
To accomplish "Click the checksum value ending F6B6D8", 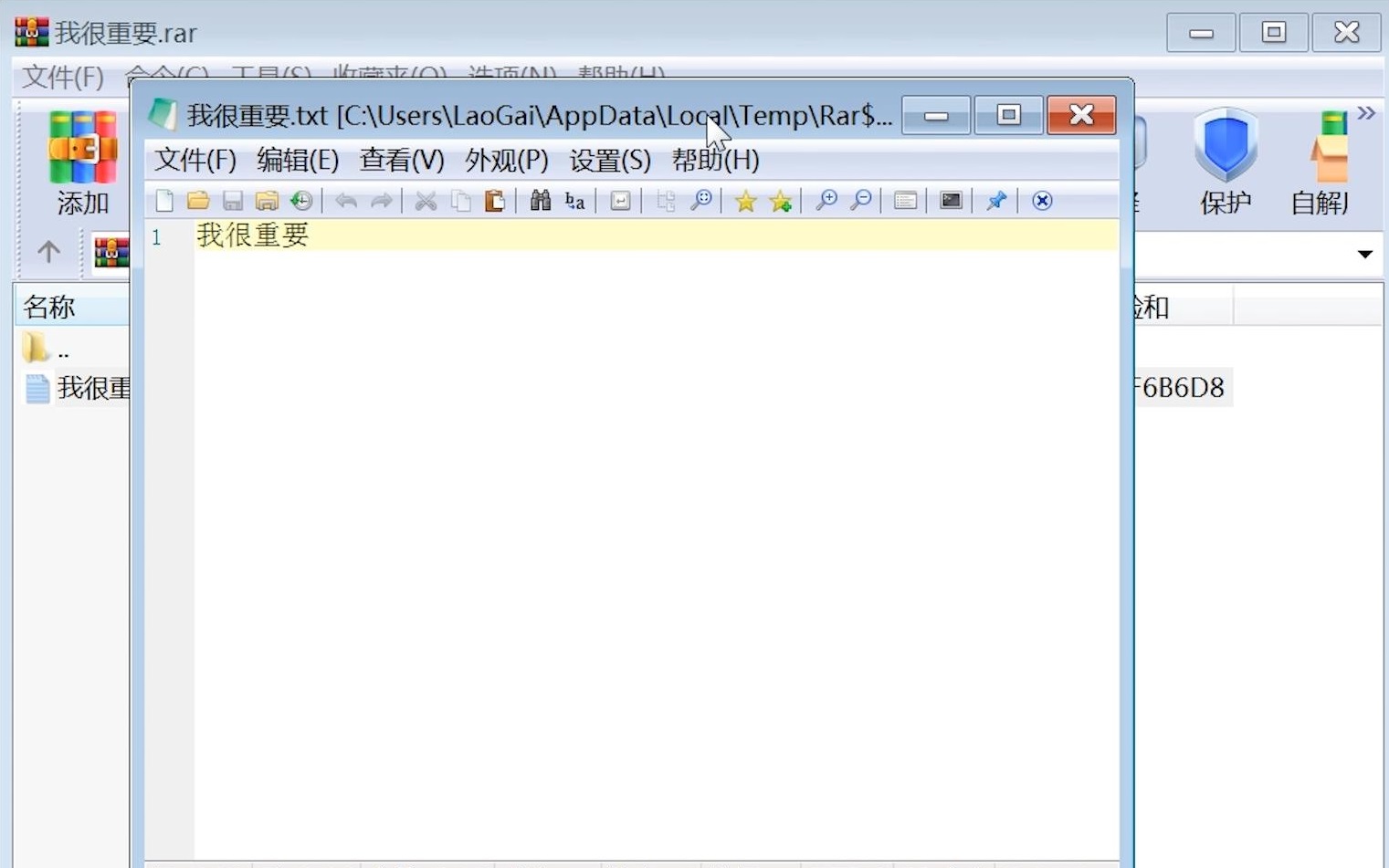I will click(1178, 388).
